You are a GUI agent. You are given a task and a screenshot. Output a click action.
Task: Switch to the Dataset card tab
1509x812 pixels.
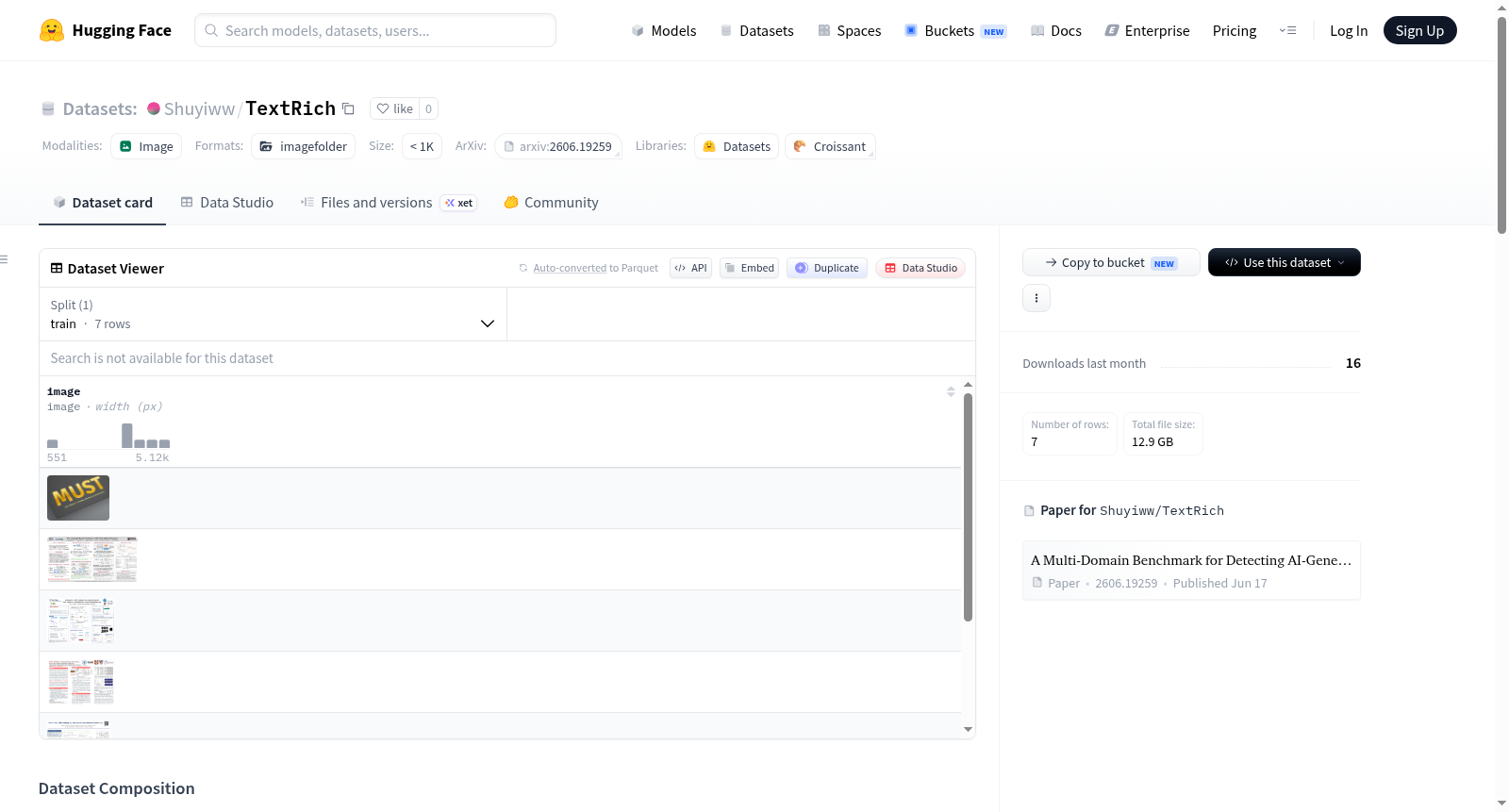(x=102, y=202)
